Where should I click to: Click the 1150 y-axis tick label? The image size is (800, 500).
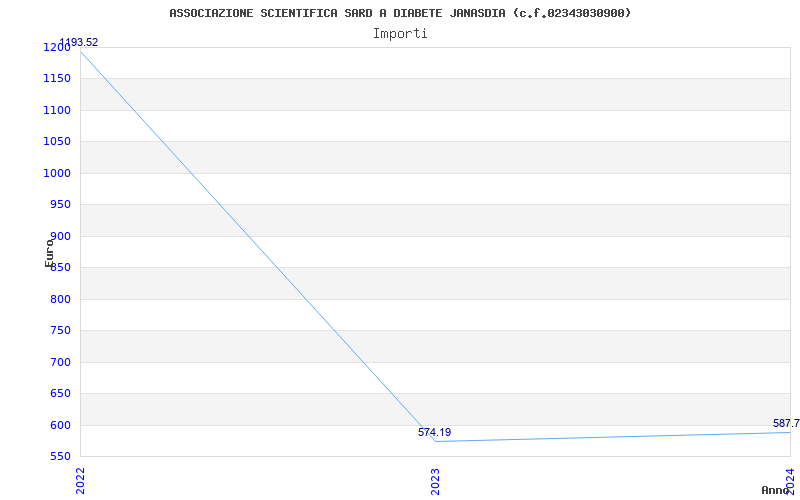[x=57, y=79]
